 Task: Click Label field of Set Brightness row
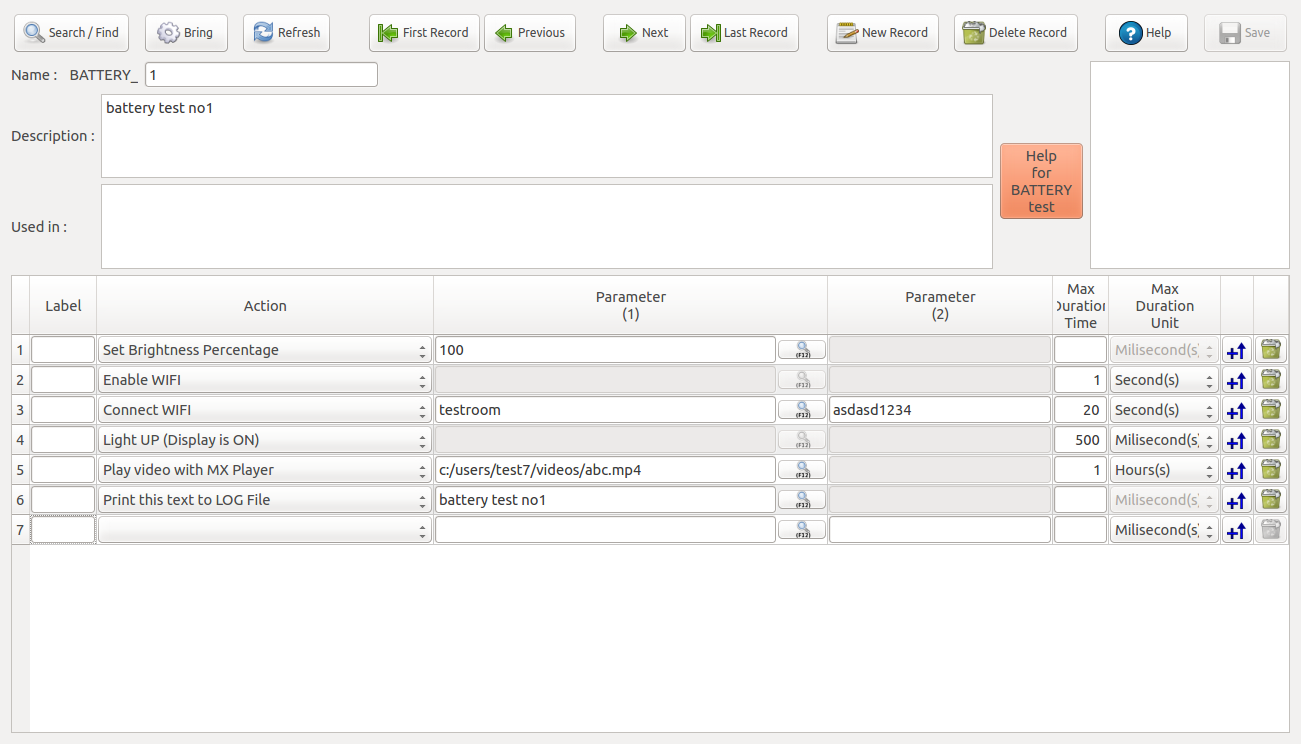pyautogui.click(x=63, y=350)
